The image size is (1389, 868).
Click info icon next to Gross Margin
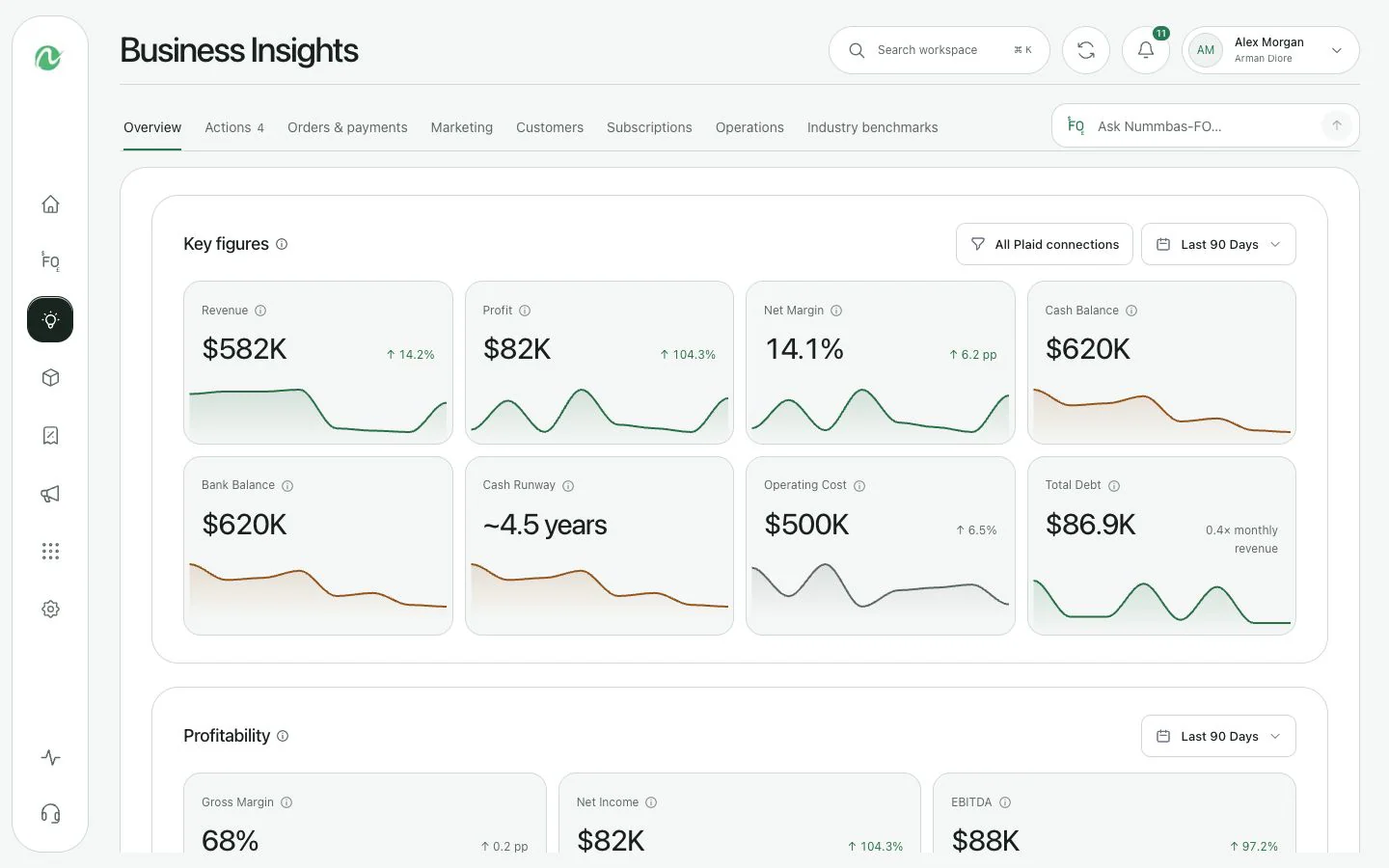[286, 802]
